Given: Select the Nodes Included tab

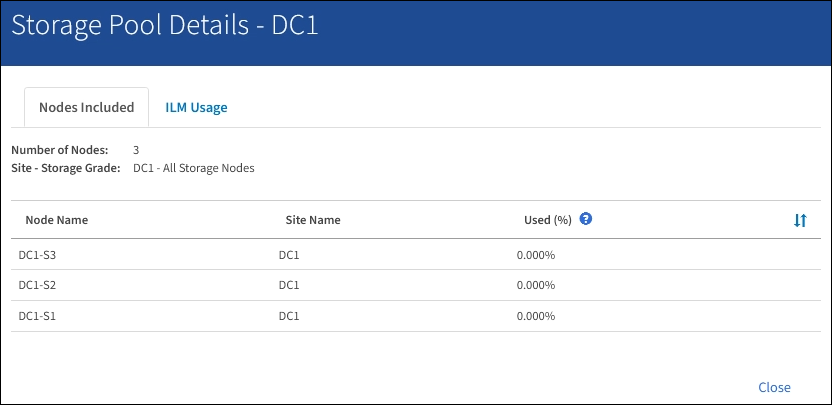Looking at the screenshot, I should 86,108.
